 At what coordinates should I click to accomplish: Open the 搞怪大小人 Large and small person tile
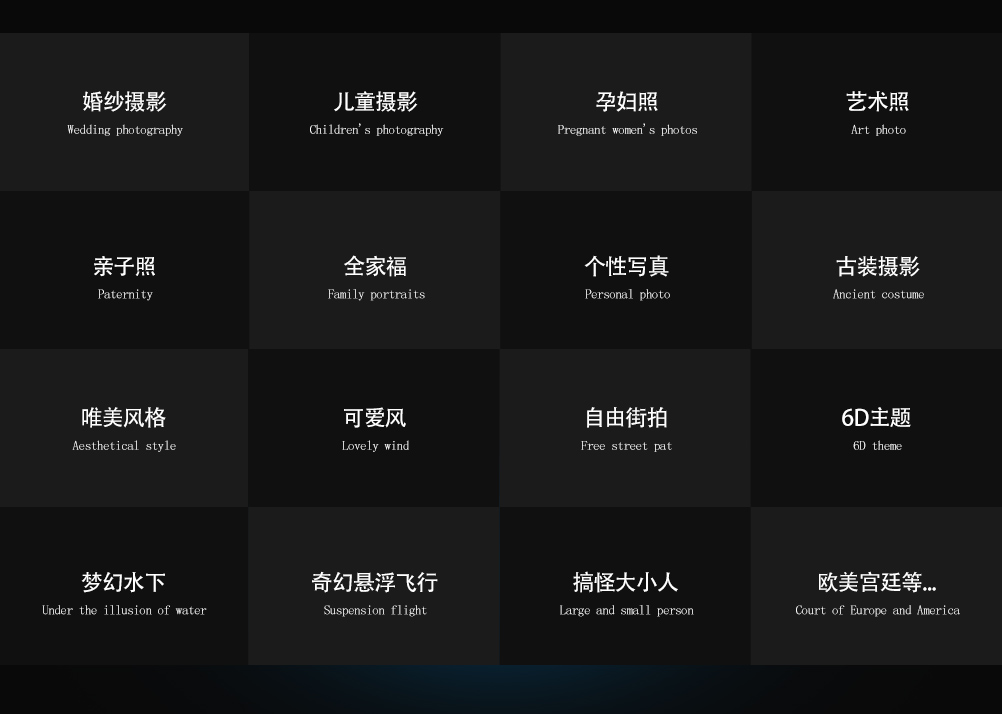(626, 586)
